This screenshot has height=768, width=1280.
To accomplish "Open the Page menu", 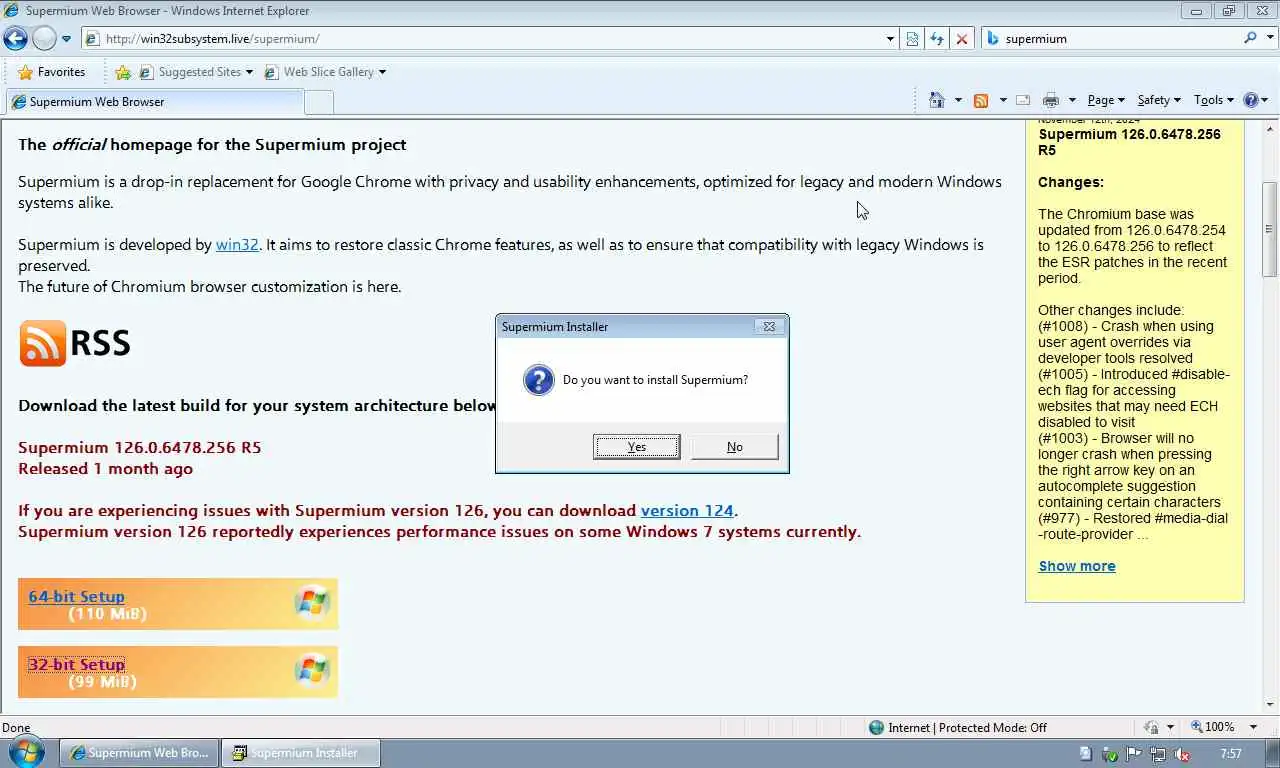I will pyautogui.click(x=1106, y=100).
